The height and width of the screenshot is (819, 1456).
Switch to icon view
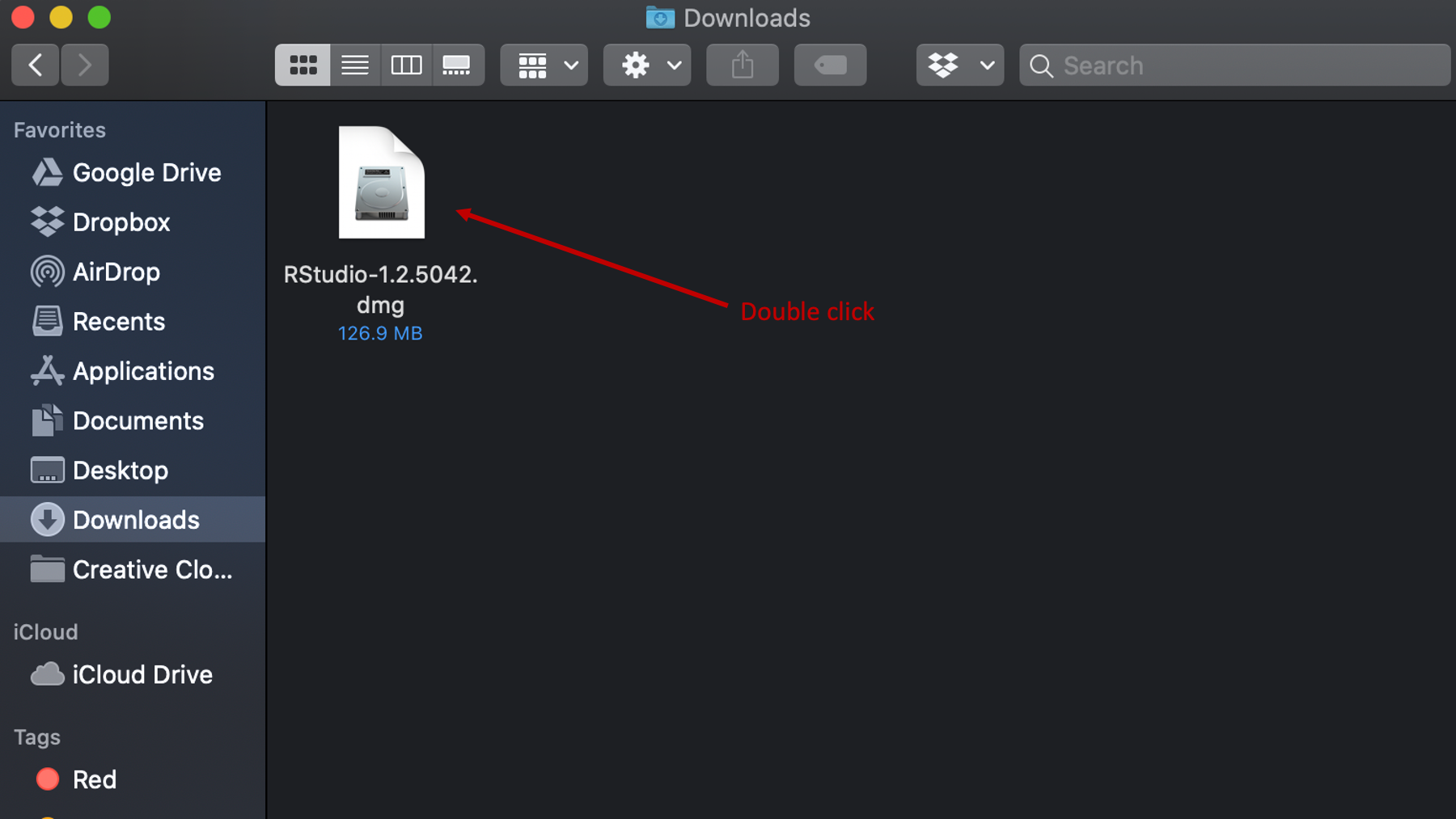(303, 65)
